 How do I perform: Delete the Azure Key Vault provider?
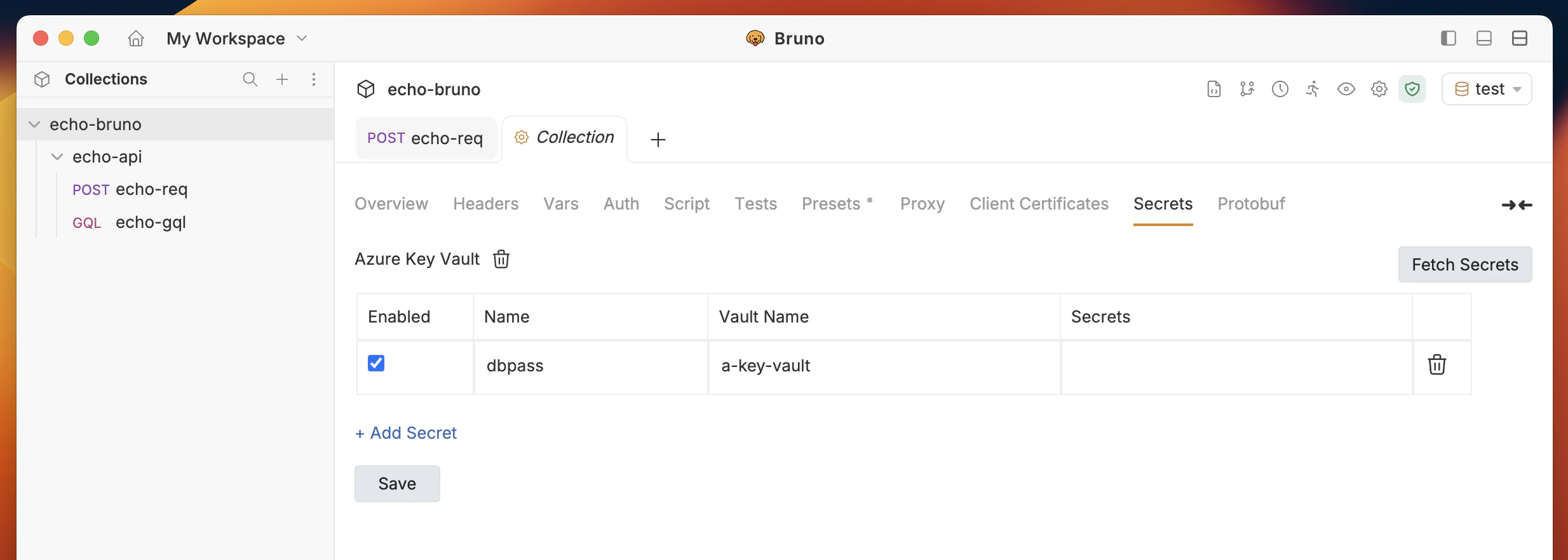501,259
